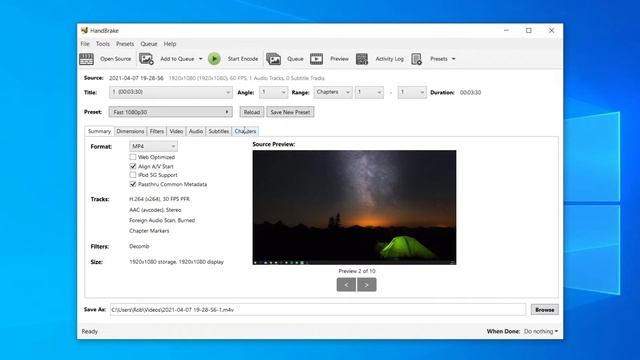The width and height of the screenshot is (640, 360).
Task: Click the 'Preview 2 of 10' text
Action: click(x=357, y=271)
